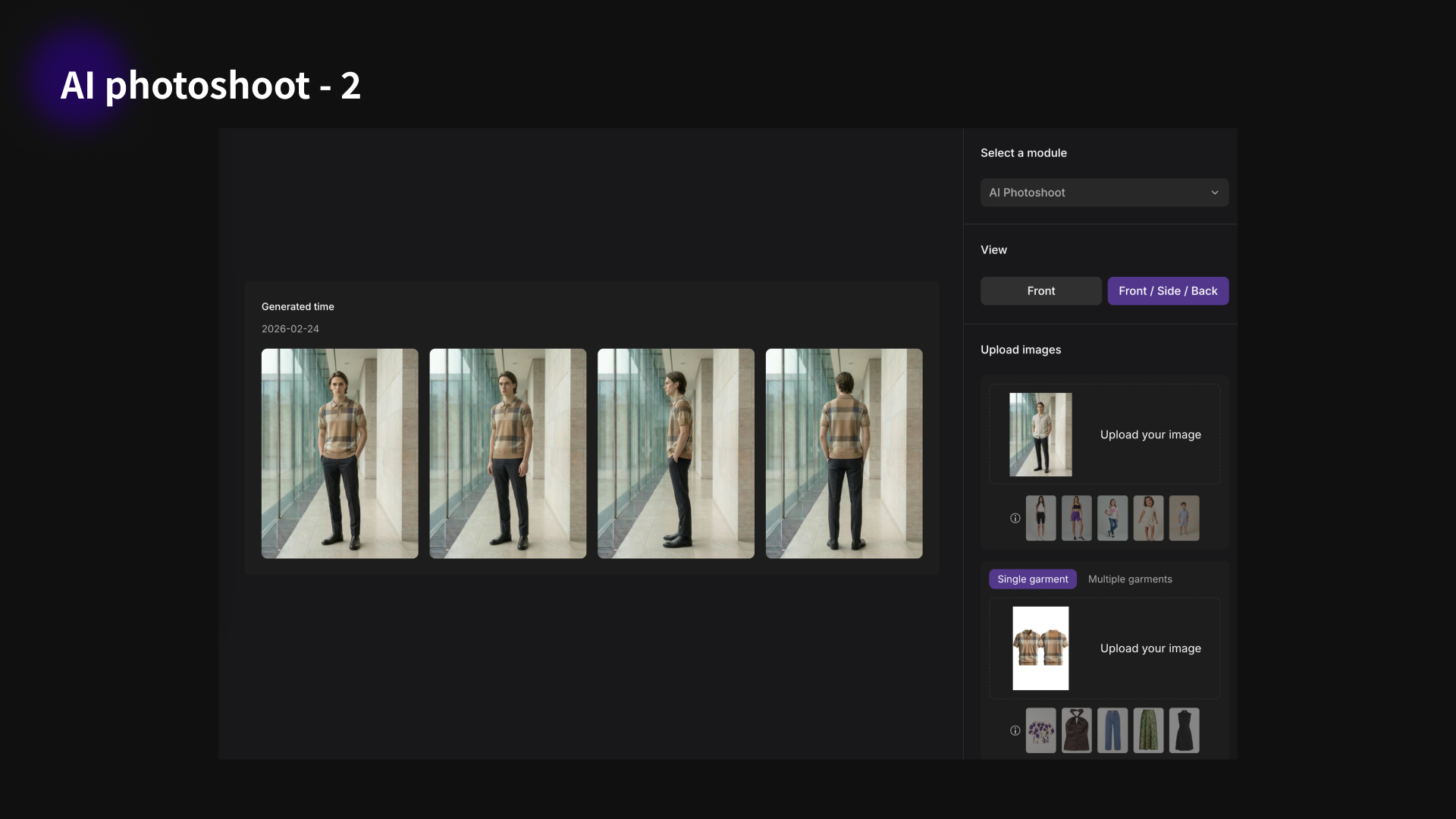
Task: Open the generated side-profile photo
Action: click(676, 453)
